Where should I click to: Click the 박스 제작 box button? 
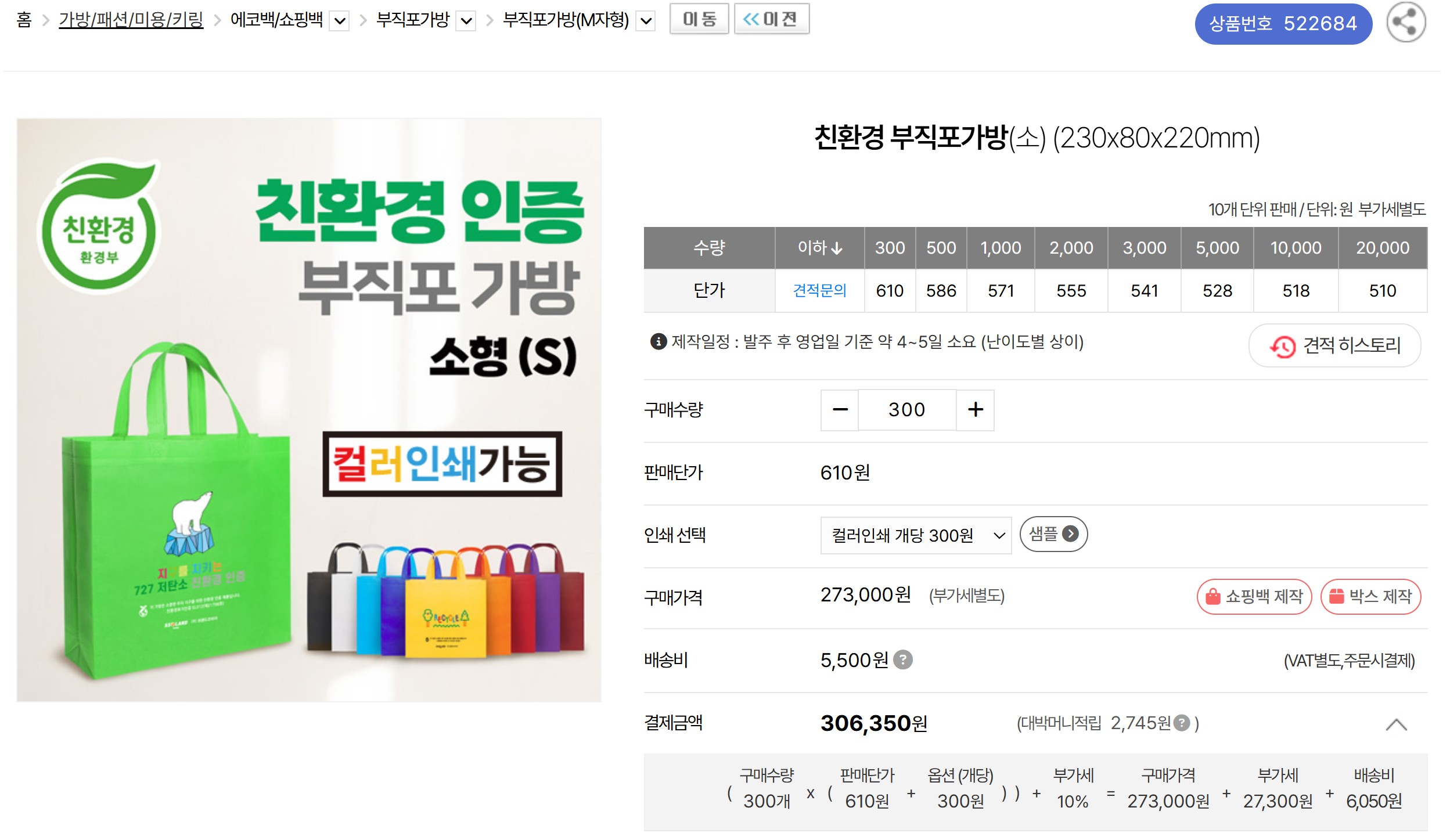tap(1370, 597)
